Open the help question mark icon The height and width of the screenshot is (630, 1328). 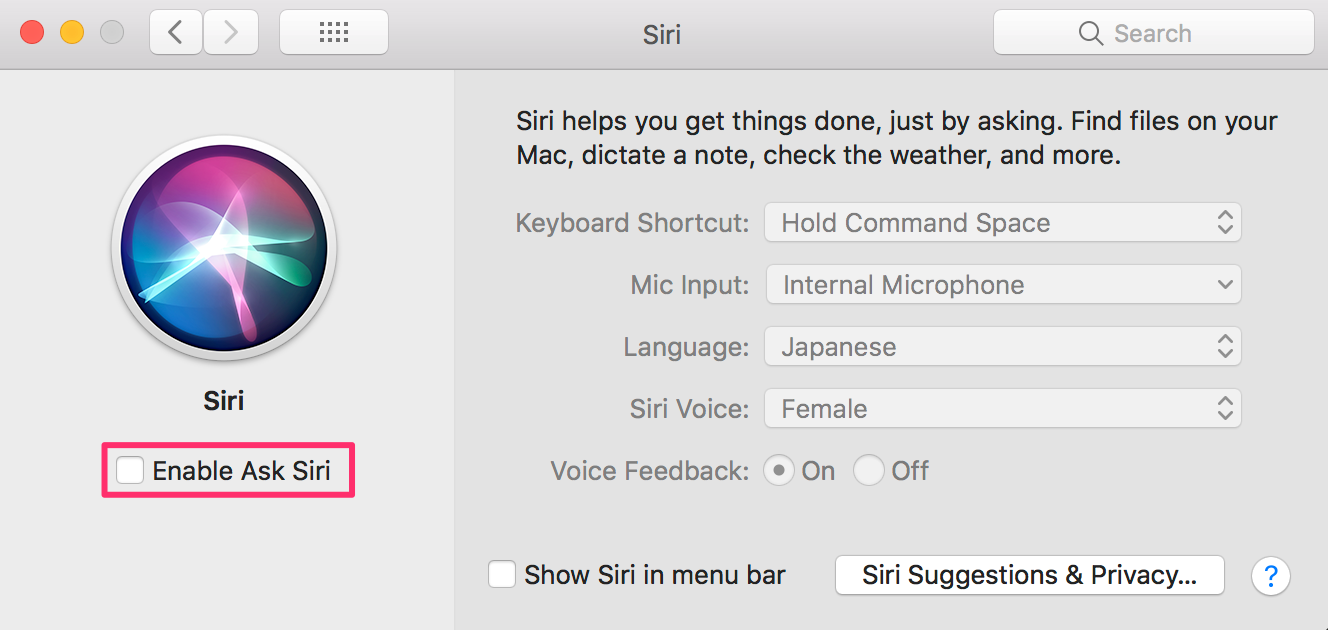(1271, 575)
